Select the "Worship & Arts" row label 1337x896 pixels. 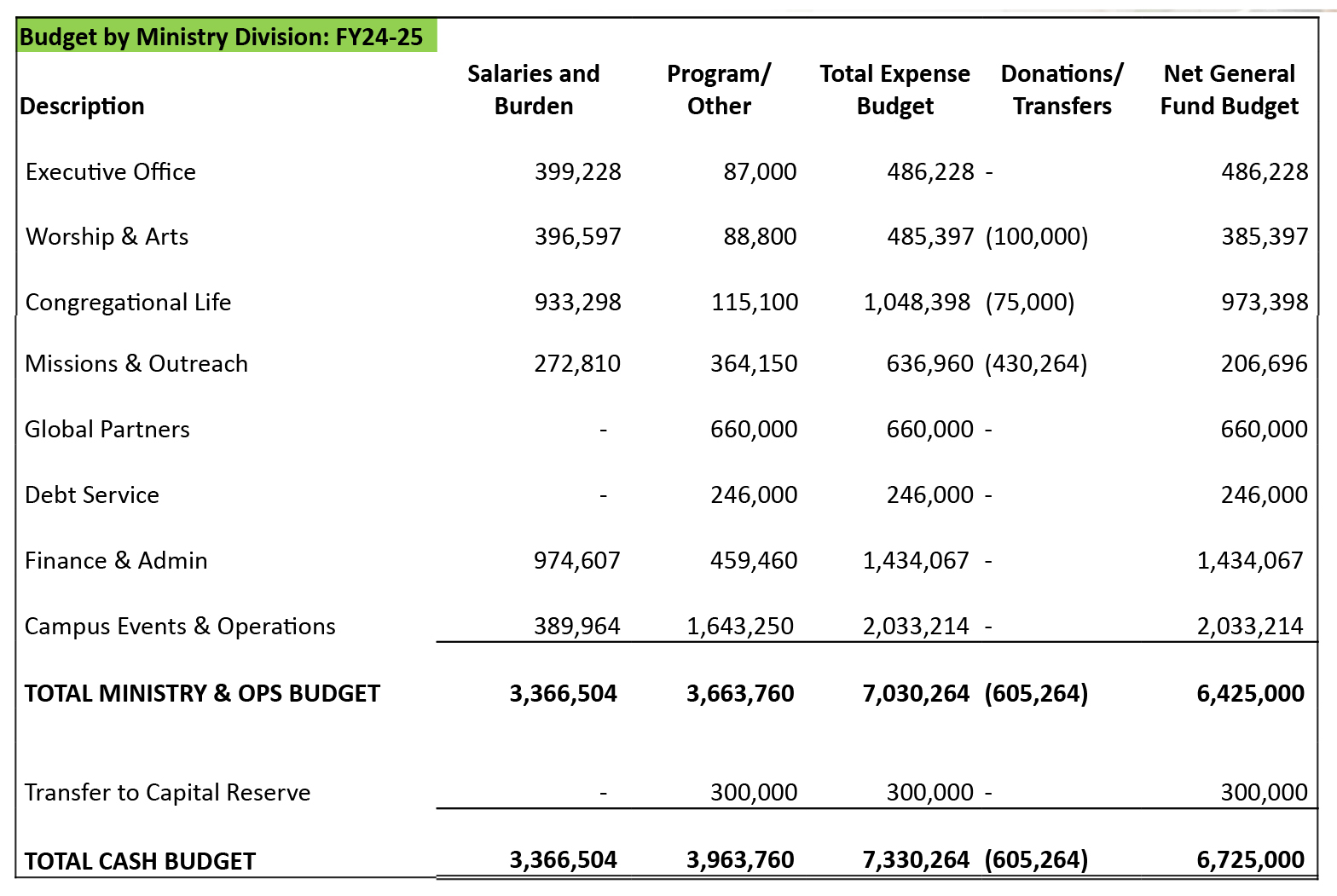(x=107, y=237)
